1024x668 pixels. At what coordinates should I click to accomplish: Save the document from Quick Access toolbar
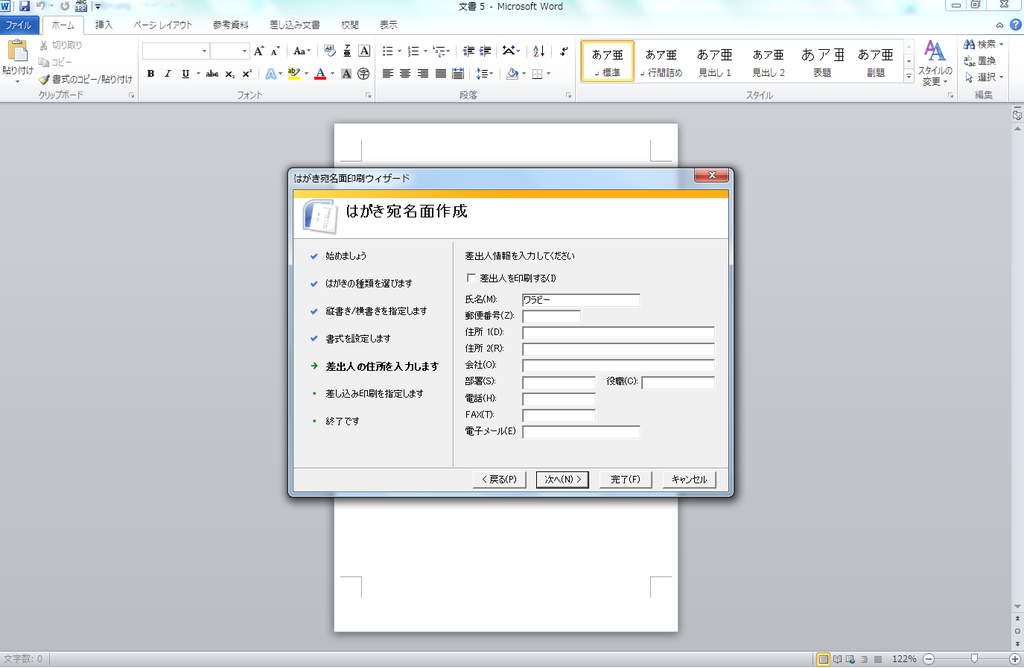24,6
